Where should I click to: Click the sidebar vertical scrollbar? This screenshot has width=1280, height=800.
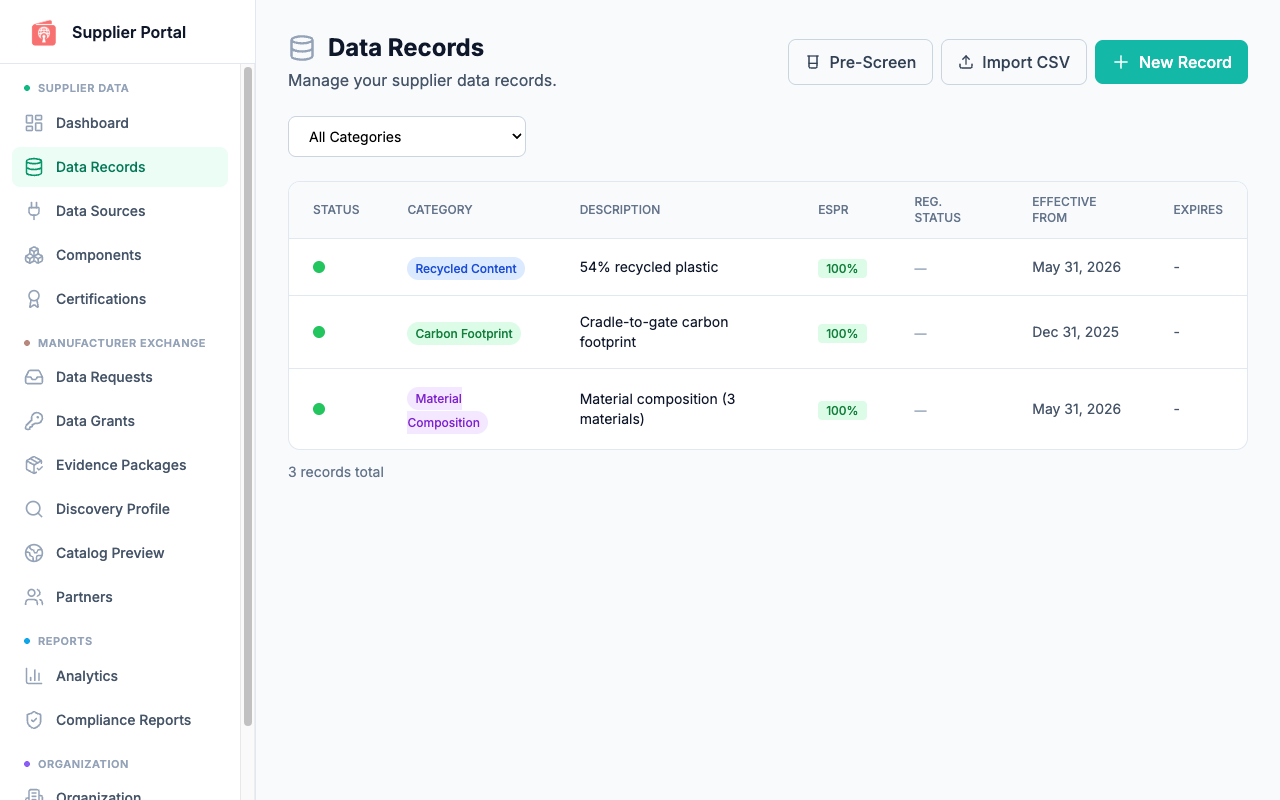click(247, 396)
